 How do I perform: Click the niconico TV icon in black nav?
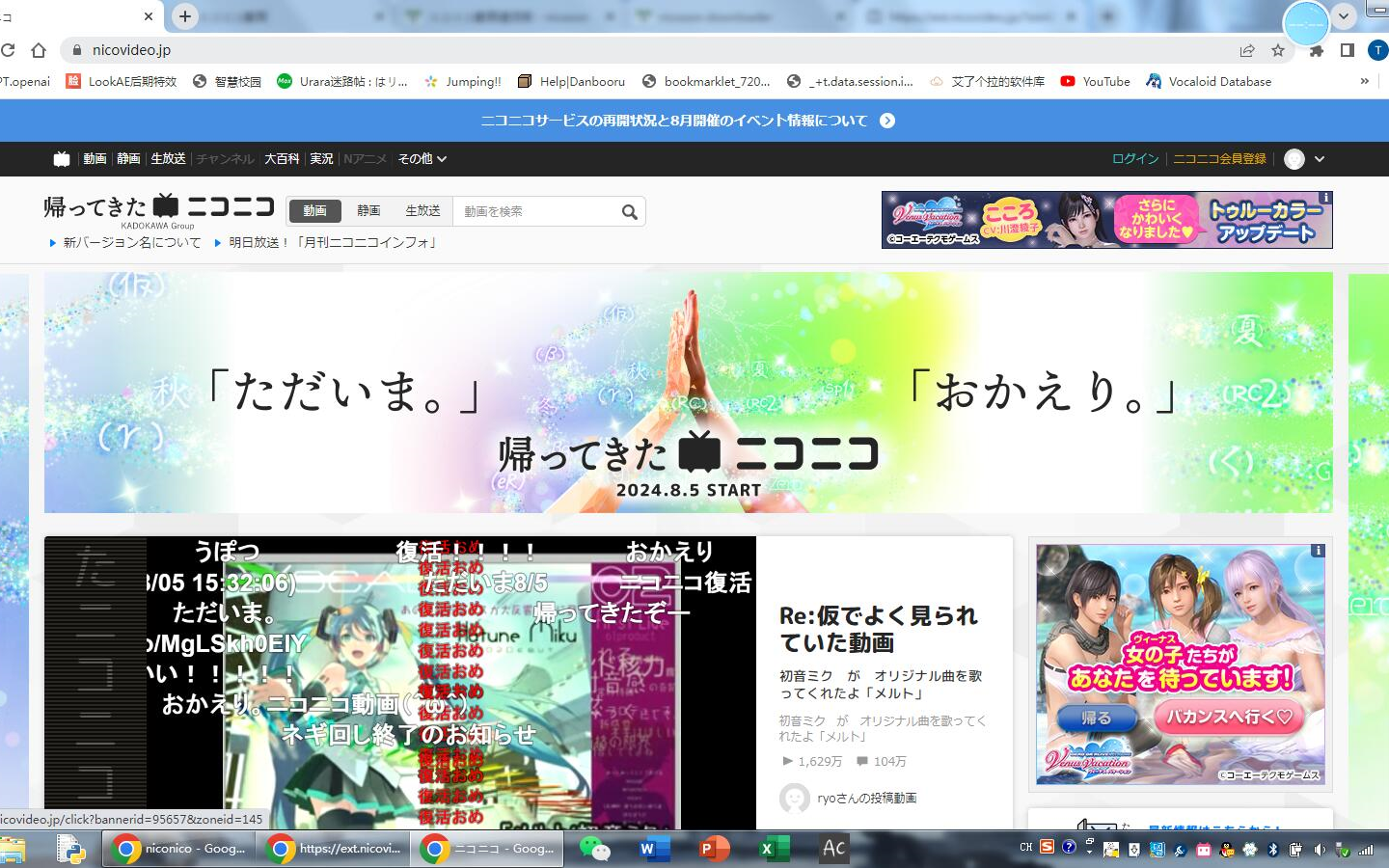coord(62,159)
